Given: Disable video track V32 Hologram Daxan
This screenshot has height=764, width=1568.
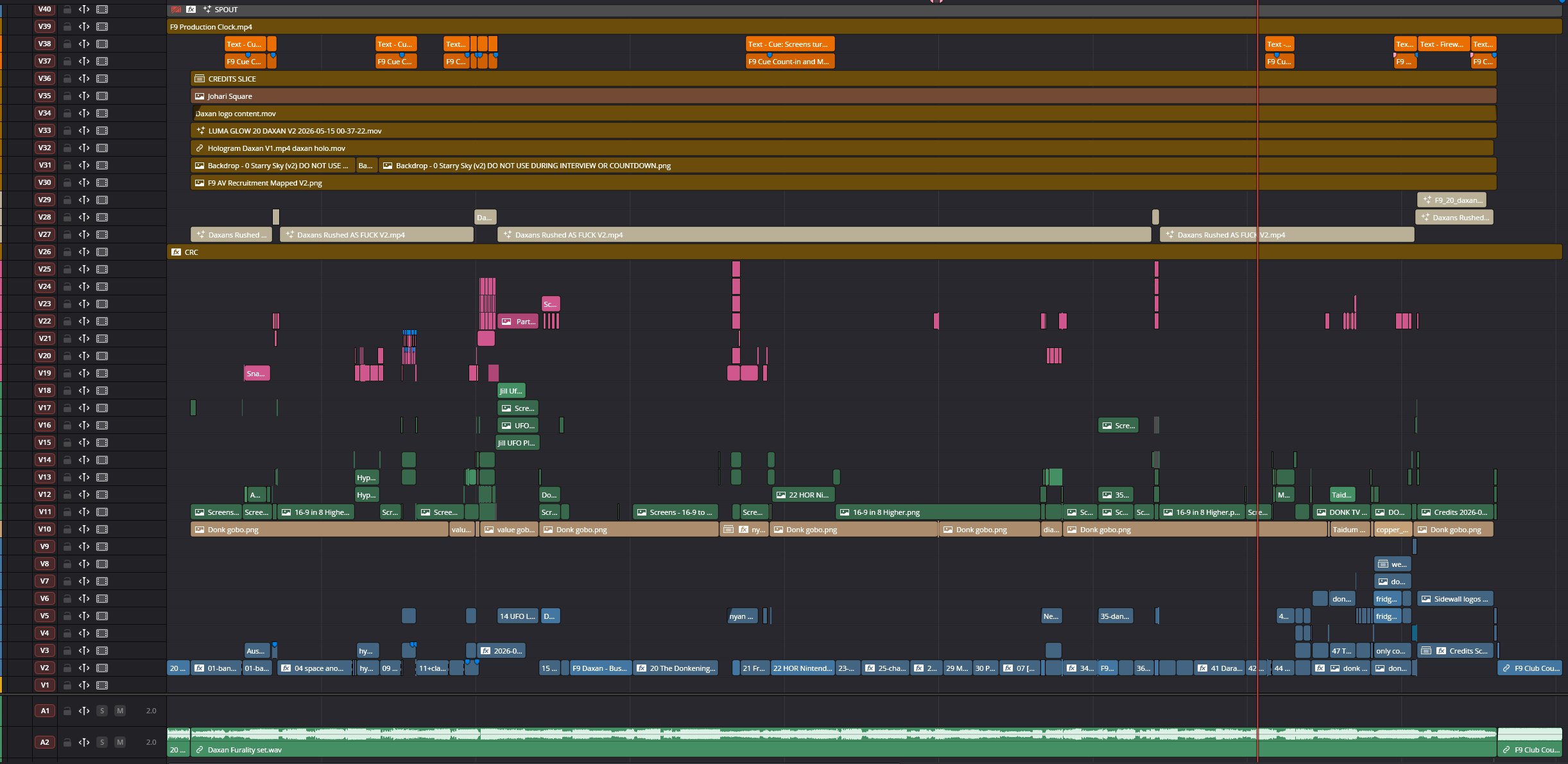Looking at the screenshot, I should coord(102,148).
